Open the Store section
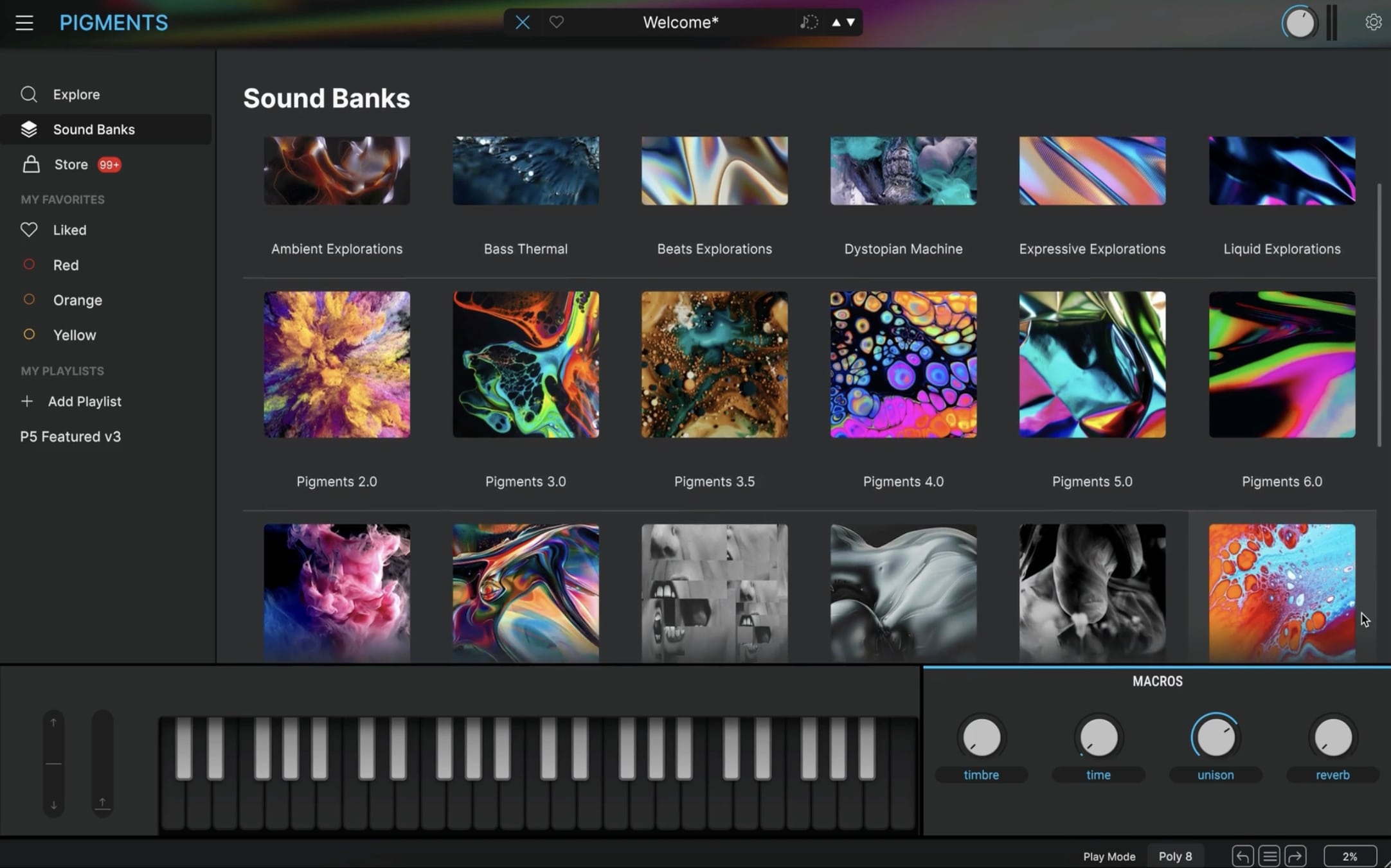This screenshot has height=868, width=1391. coord(71,164)
